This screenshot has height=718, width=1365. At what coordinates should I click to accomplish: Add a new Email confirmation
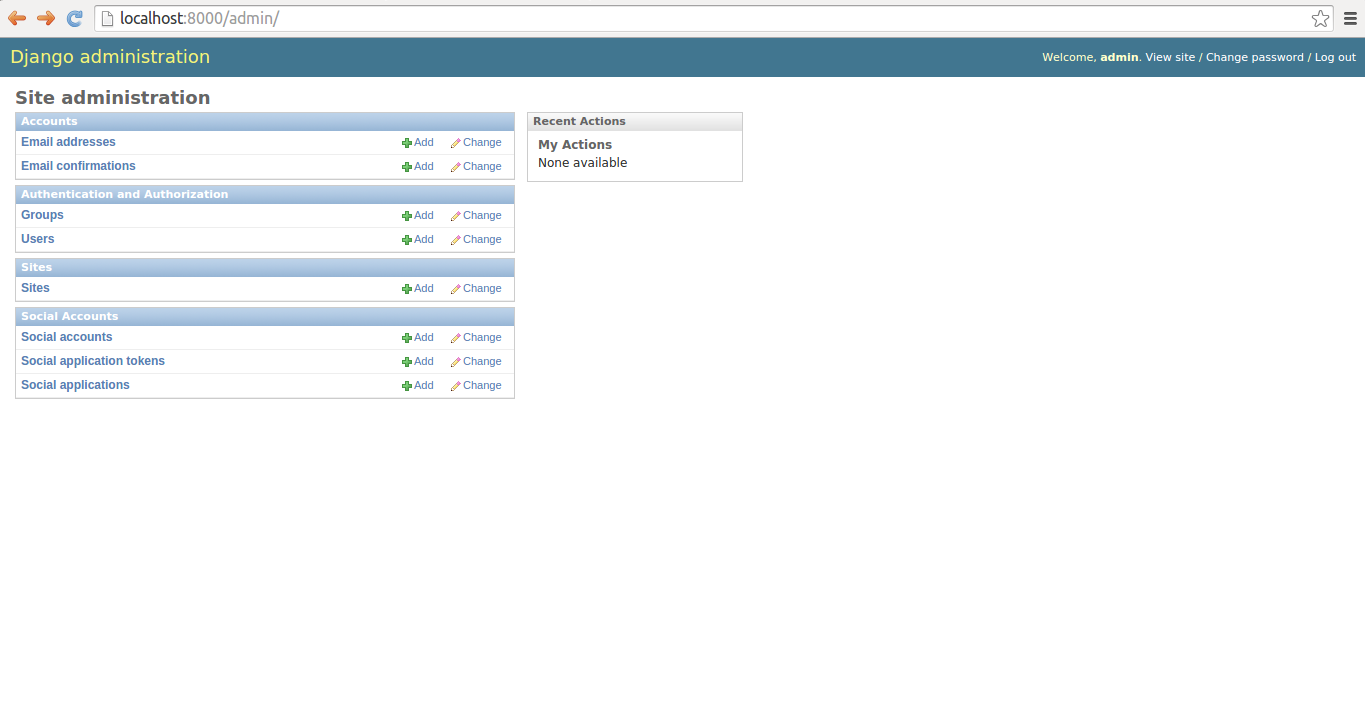pyautogui.click(x=418, y=166)
